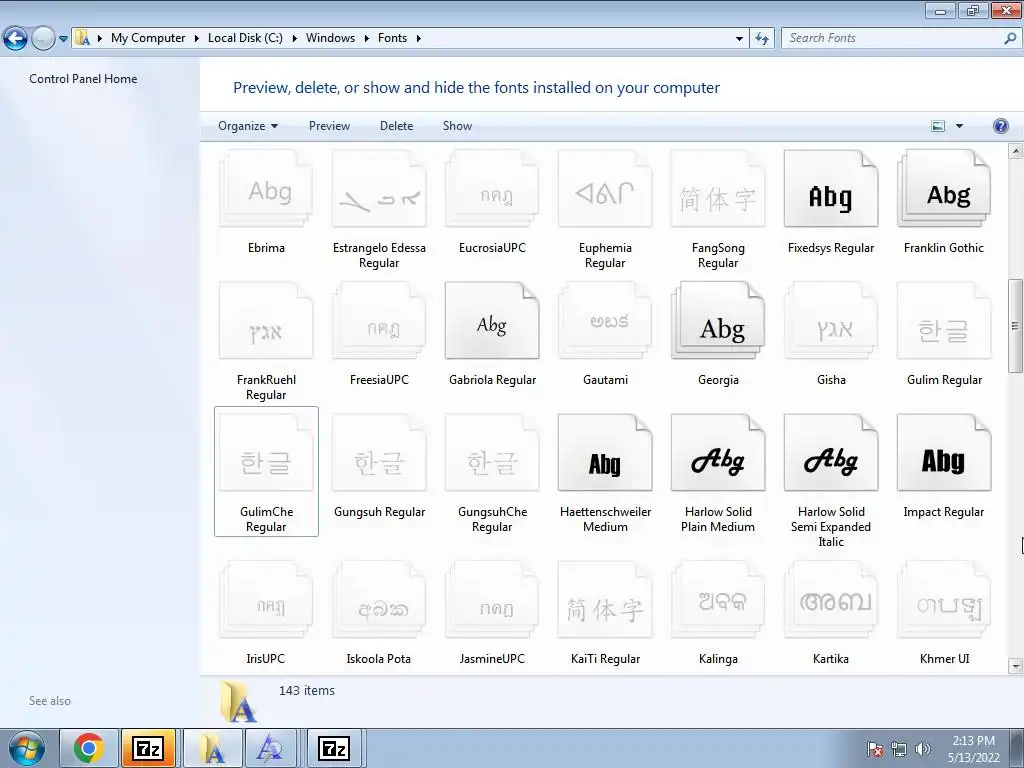Select the Kartika font icon
This screenshot has height=768, width=1024.
(x=831, y=599)
